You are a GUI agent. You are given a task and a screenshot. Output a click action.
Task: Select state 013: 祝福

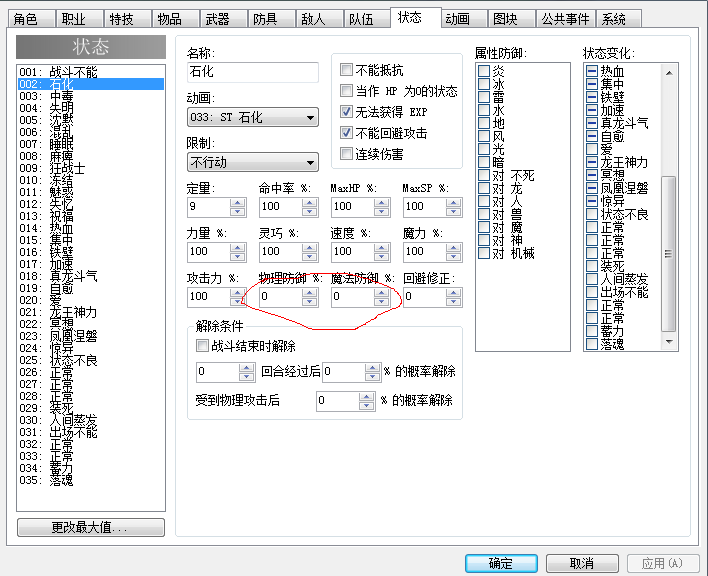(91, 216)
